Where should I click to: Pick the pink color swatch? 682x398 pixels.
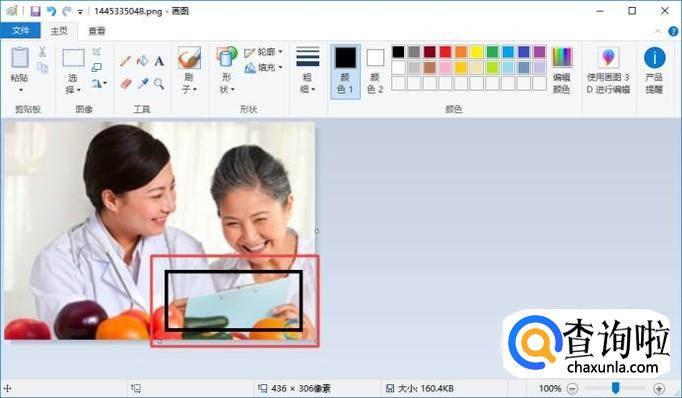pos(445,67)
